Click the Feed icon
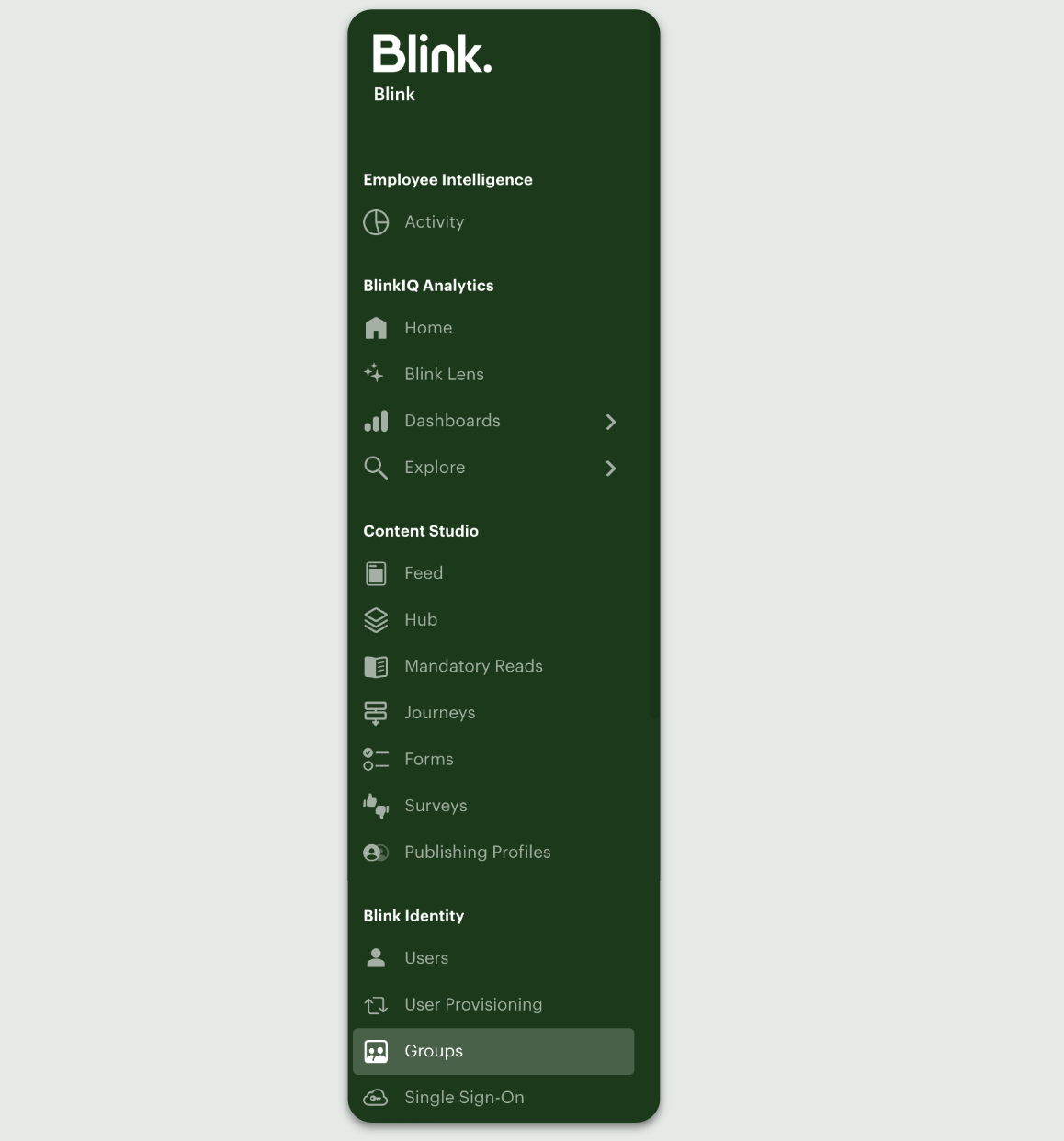 point(376,573)
